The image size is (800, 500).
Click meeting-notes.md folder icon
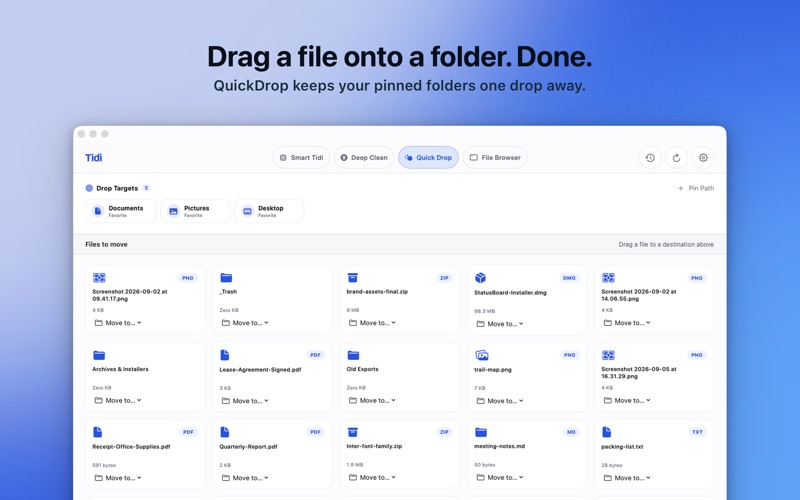[x=481, y=432]
